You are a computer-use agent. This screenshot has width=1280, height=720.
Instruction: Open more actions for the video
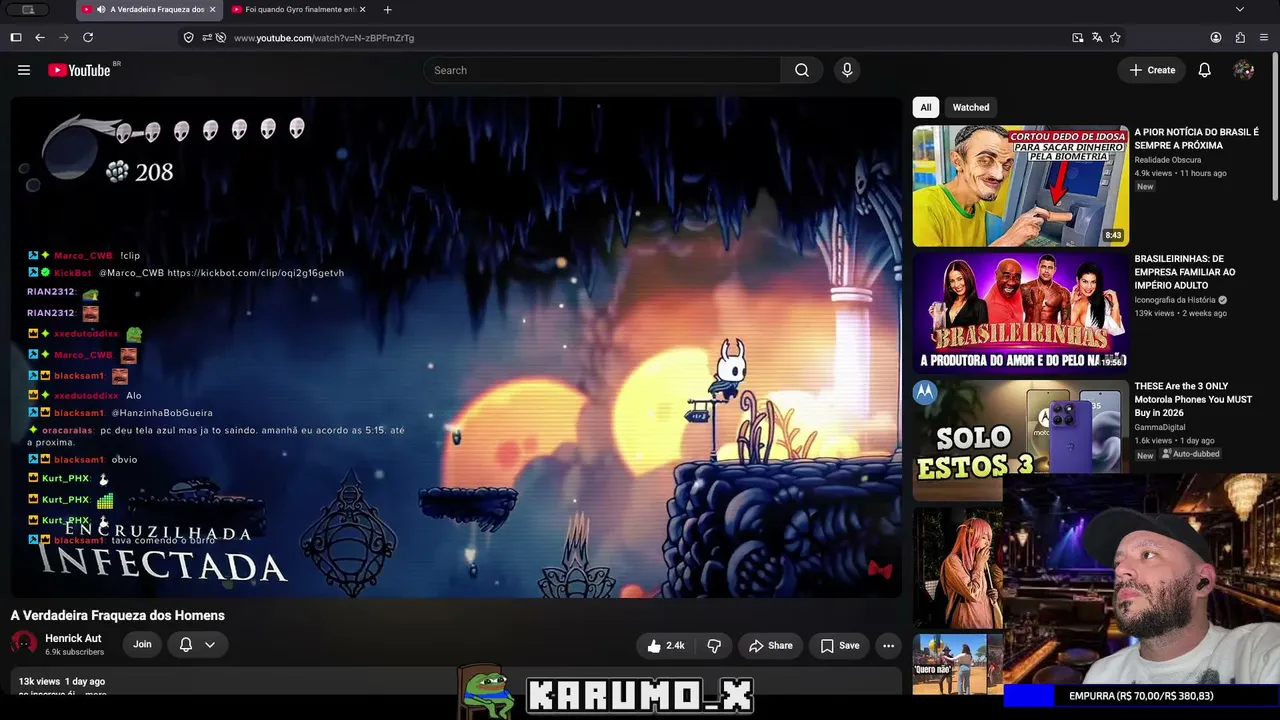tap(888, 646)
